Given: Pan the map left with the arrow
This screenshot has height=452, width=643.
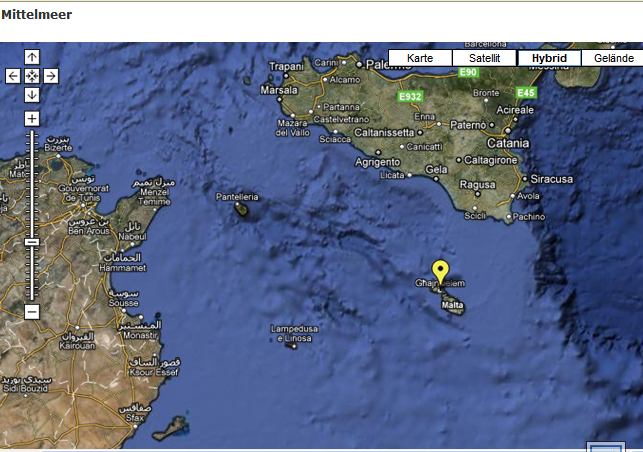Looking at the screenshot, I should click(x=13, y=76).
